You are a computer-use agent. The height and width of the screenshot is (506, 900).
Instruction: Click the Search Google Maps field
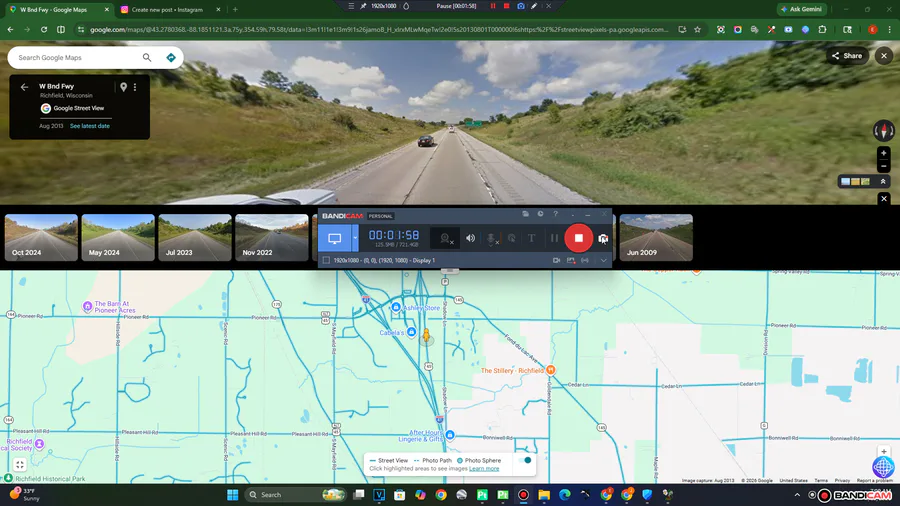click(x=77, y=57)
